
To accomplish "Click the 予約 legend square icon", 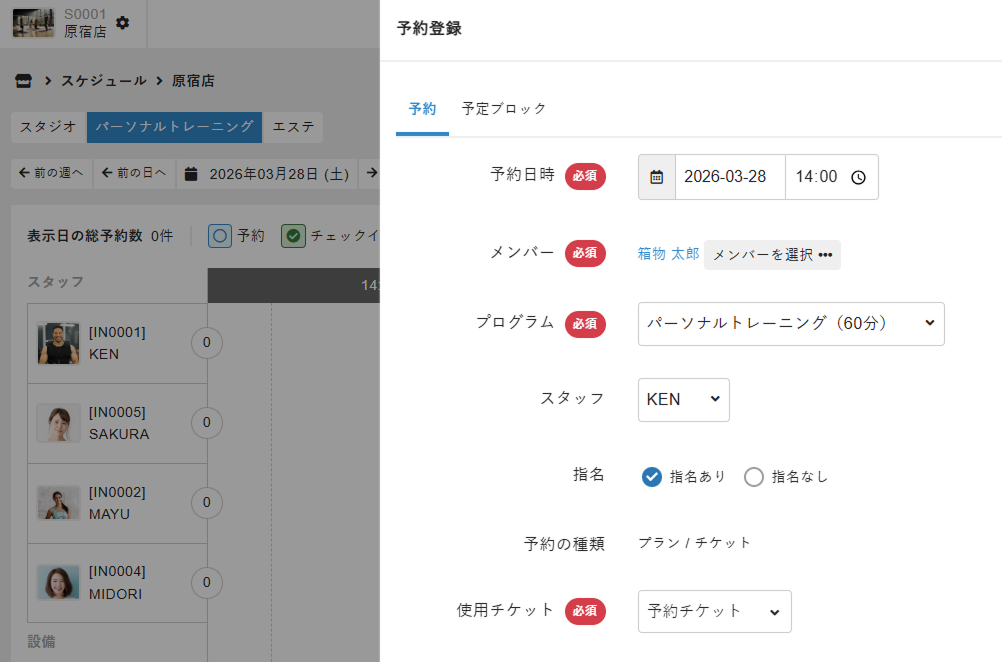I will (220, 236).
